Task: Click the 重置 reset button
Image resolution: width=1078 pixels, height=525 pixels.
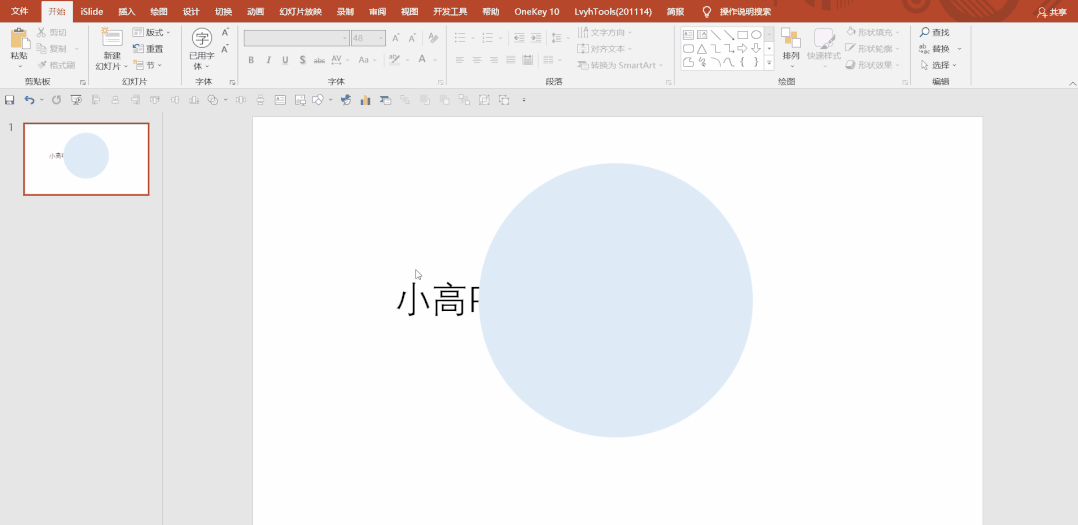Action: [x=148, y=49]
